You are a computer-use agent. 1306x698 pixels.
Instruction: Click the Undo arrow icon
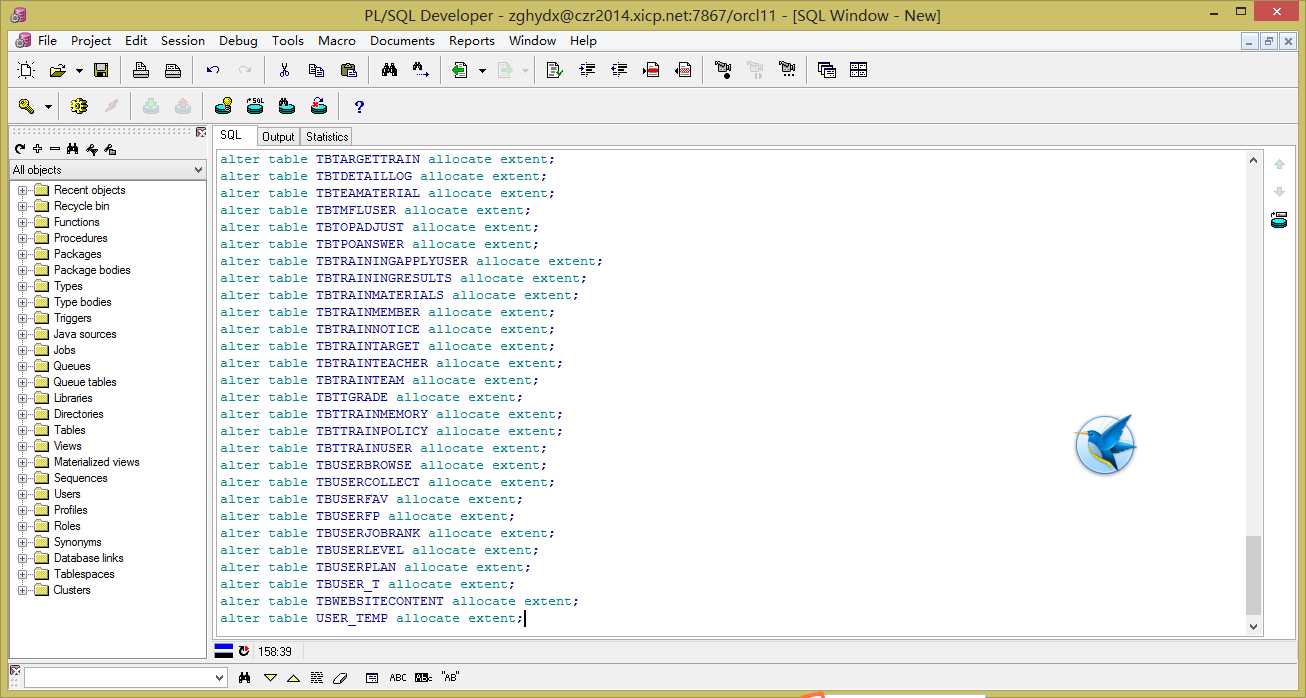point(213,70)
